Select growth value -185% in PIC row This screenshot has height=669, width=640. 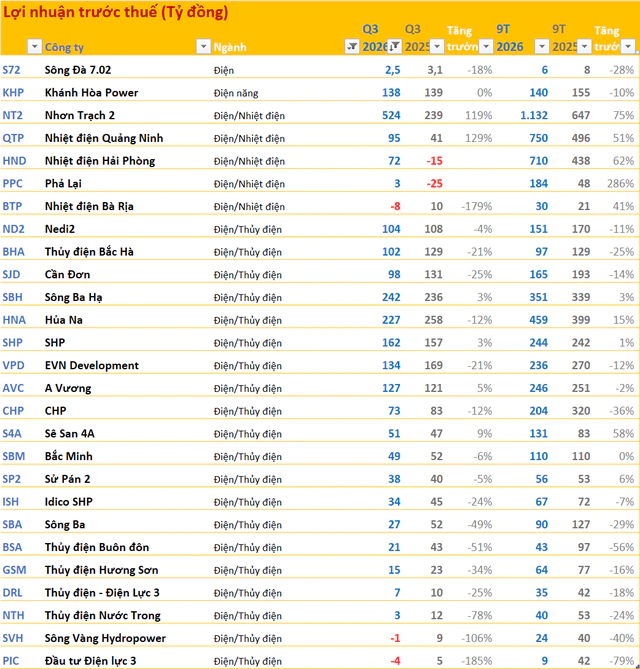(477, 661)
